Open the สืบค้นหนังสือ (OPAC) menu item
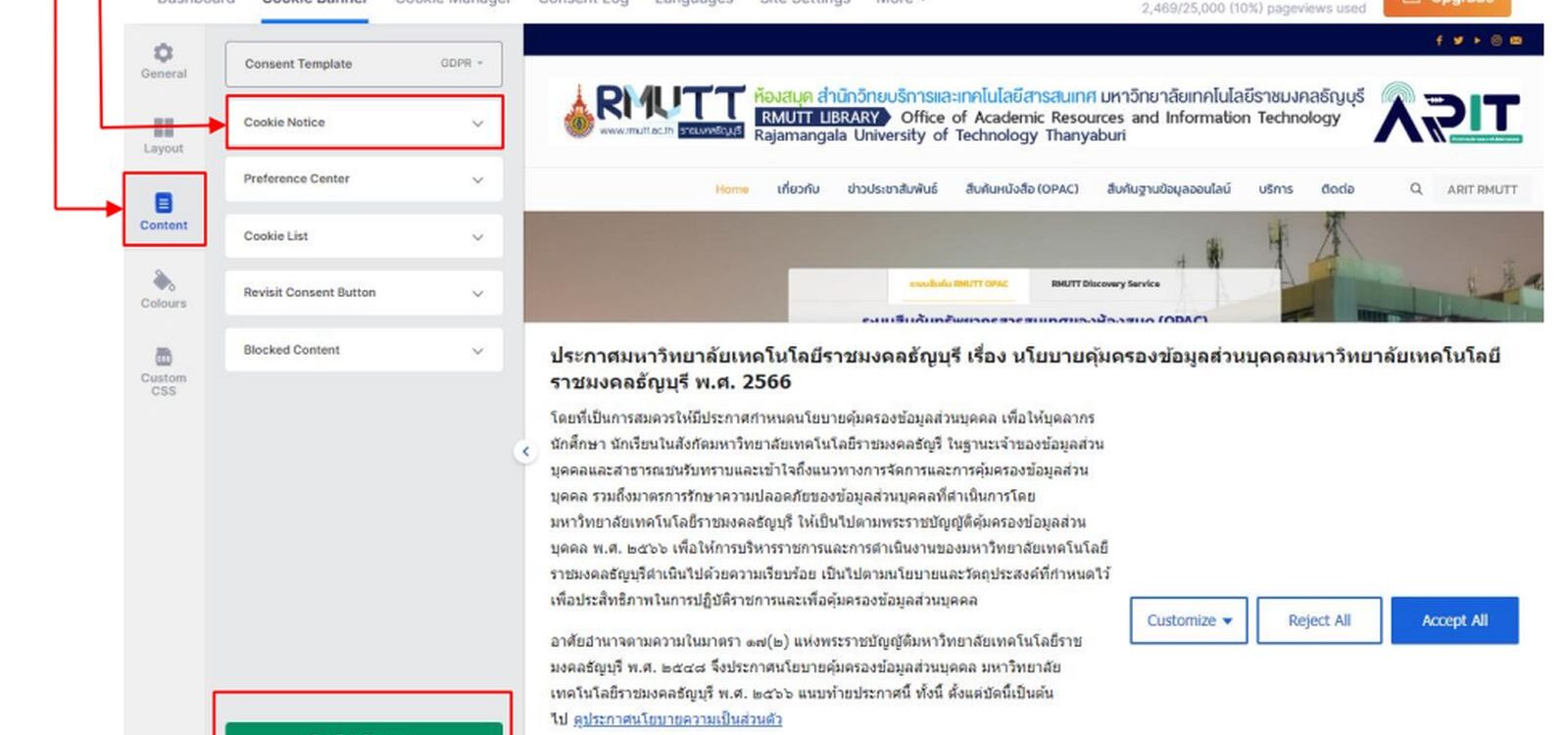Image resolution: width=1568 pixels, height=735 pixels. 1022,189
